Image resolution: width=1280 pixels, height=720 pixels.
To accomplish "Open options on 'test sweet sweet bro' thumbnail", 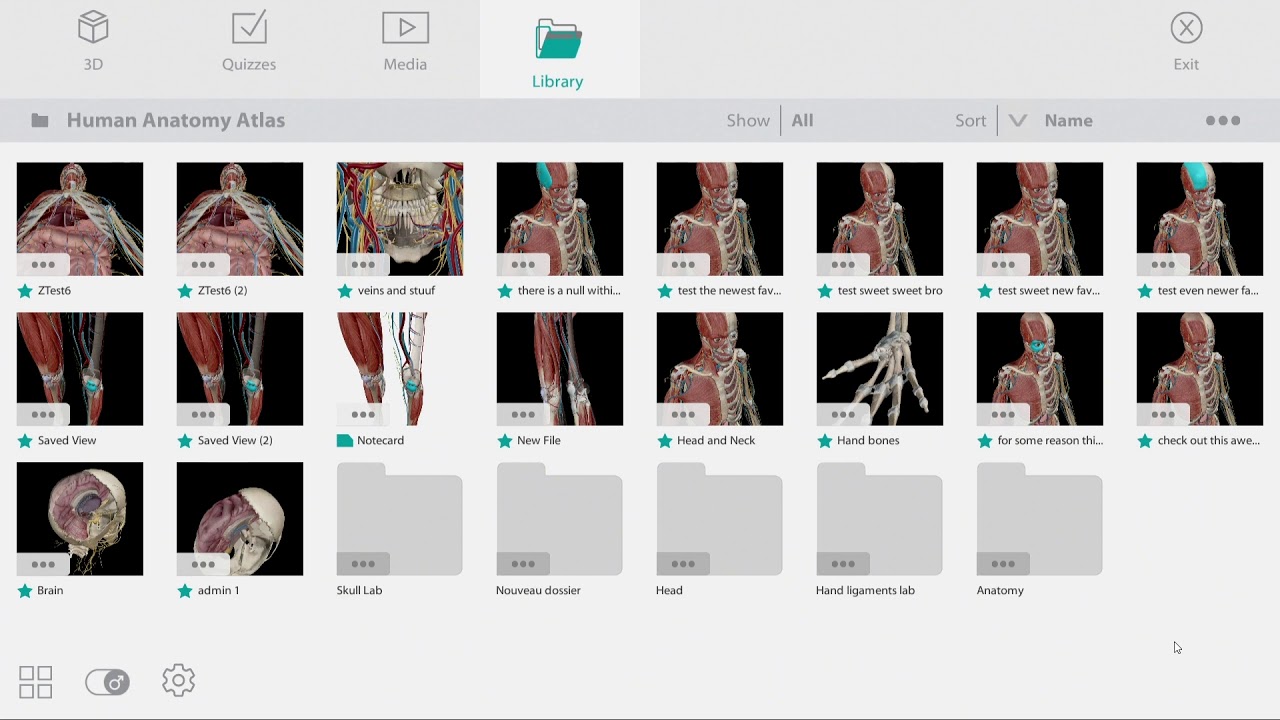I will [843, 265].
